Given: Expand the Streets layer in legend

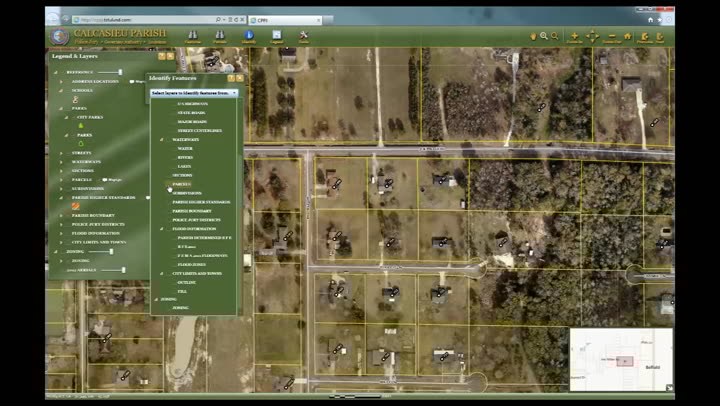Looking at the screenshot, I should [61, 153].
